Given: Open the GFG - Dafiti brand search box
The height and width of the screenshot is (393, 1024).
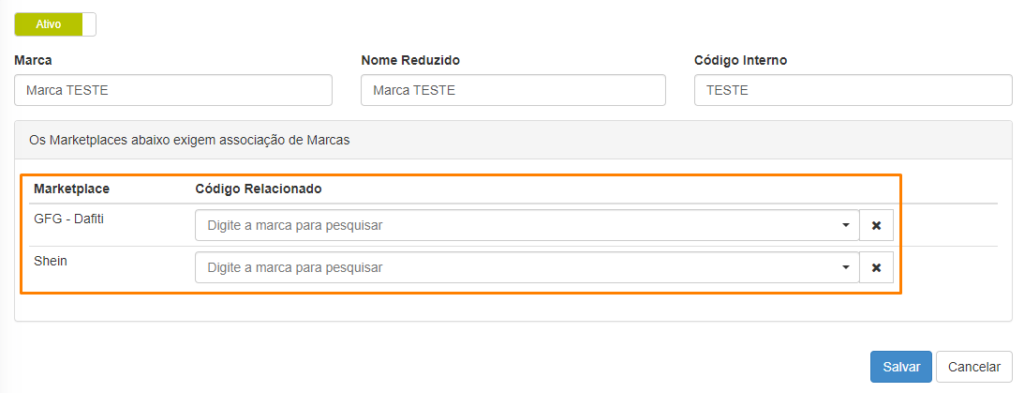Looking at the screenshot, I should [x=527, y=225].
